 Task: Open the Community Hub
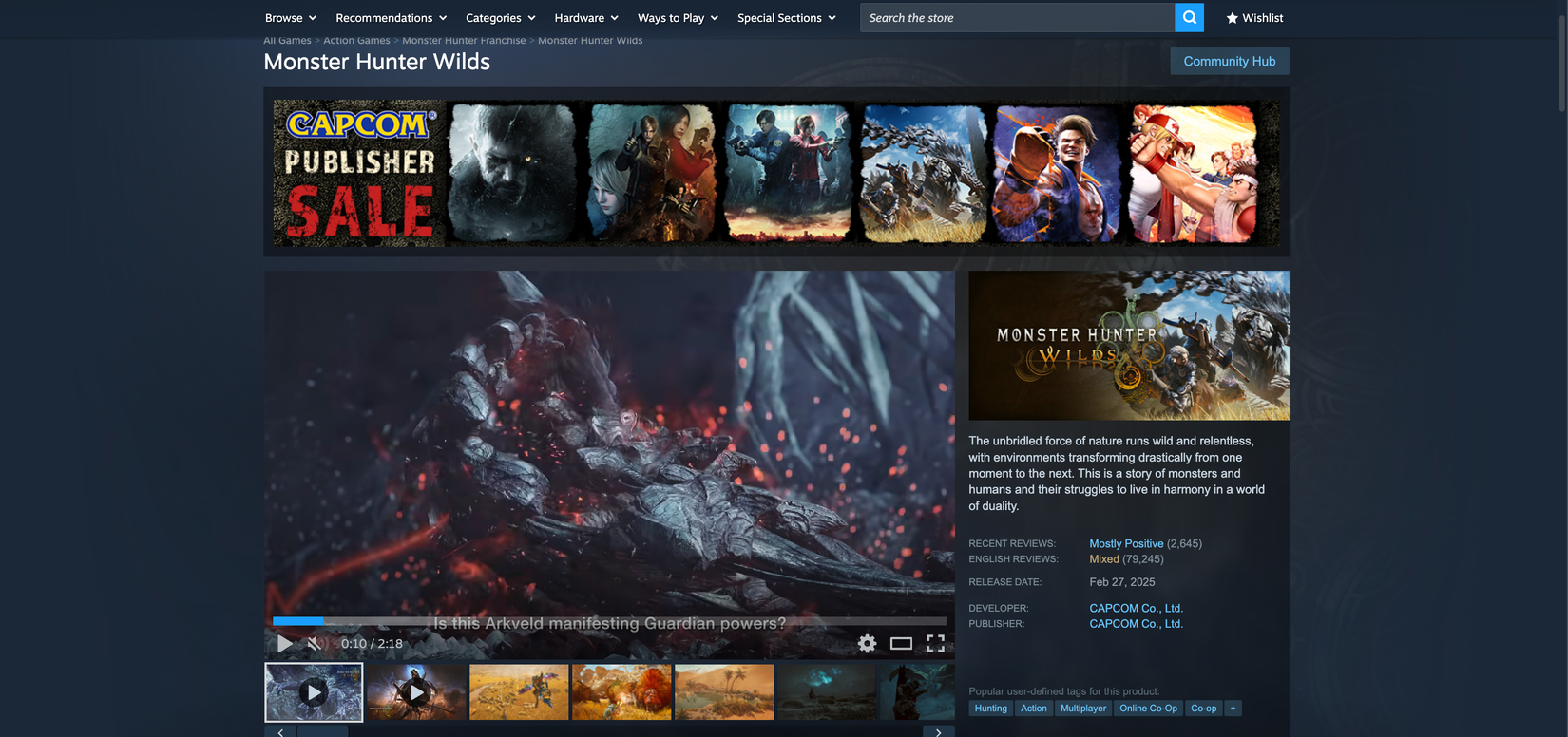(1230, 61)
